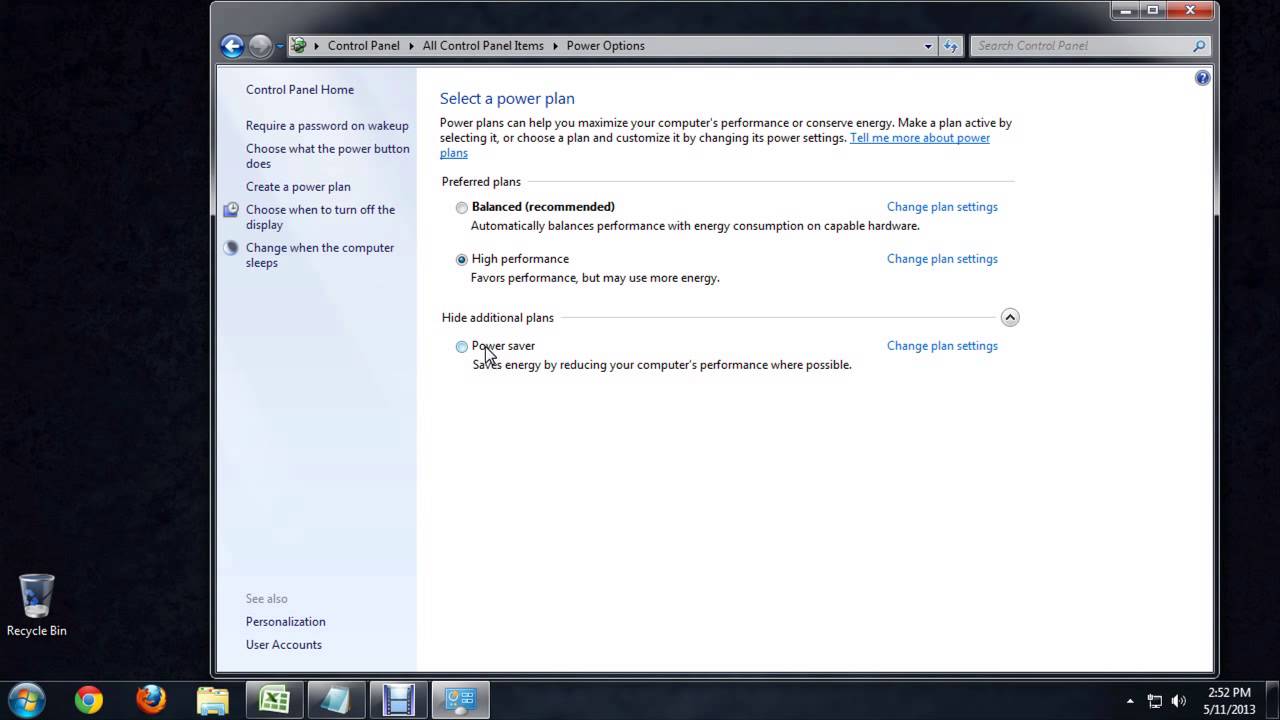
Task: Click All Control Panel Items breadcrumb
Action: pyautogui.click(x=483, y=46)
